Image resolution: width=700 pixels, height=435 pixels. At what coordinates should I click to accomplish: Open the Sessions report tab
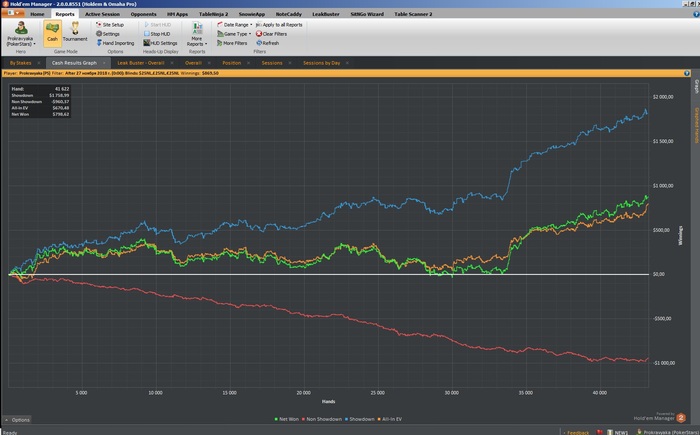click(272, 63)
